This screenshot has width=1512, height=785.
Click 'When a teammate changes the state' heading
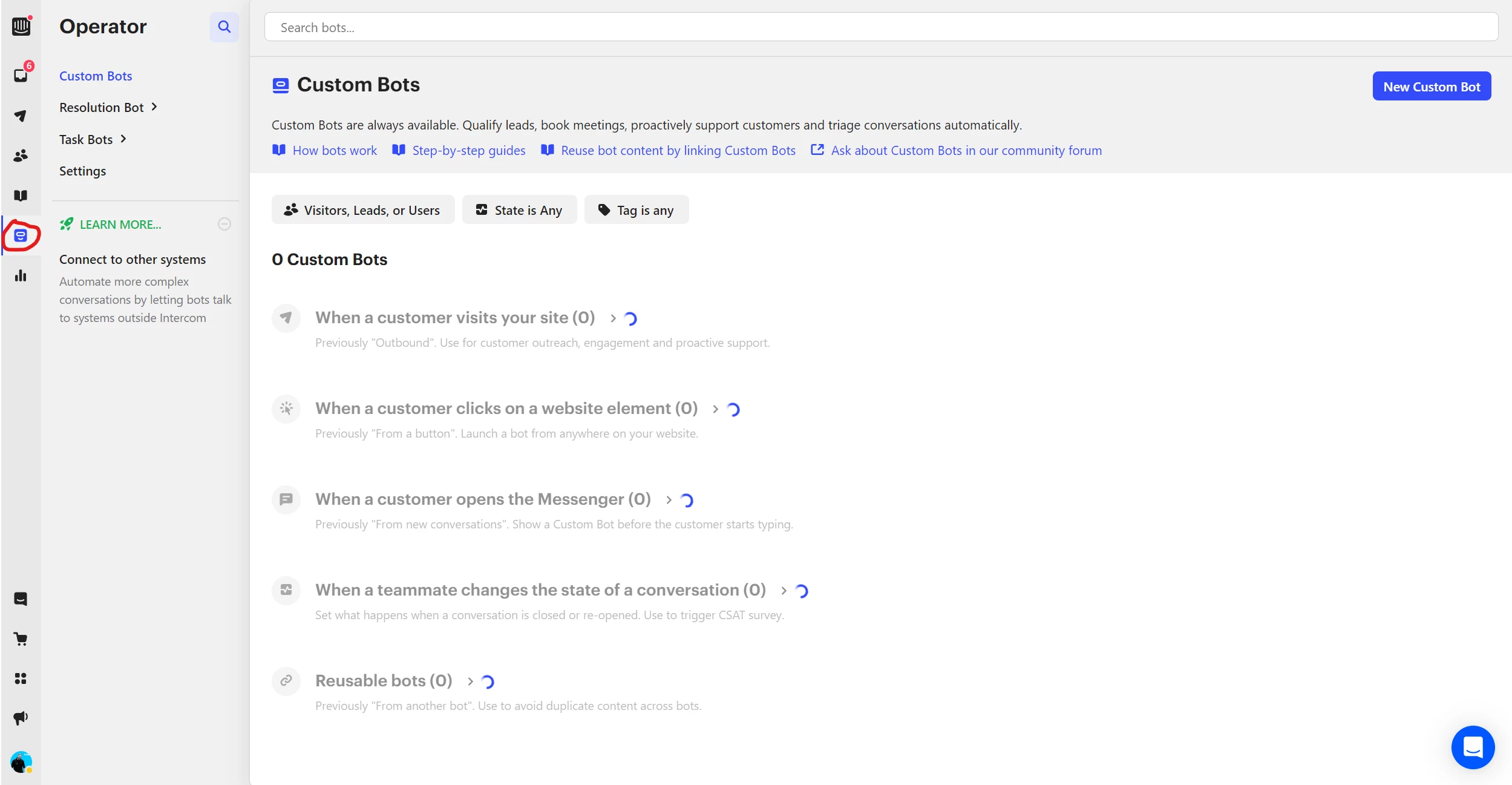(540, 590)
